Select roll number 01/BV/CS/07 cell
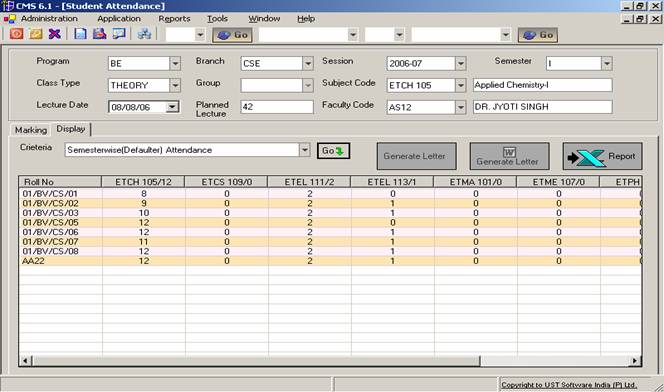Screen dimensions: 664x392 [x=60, y=242]
